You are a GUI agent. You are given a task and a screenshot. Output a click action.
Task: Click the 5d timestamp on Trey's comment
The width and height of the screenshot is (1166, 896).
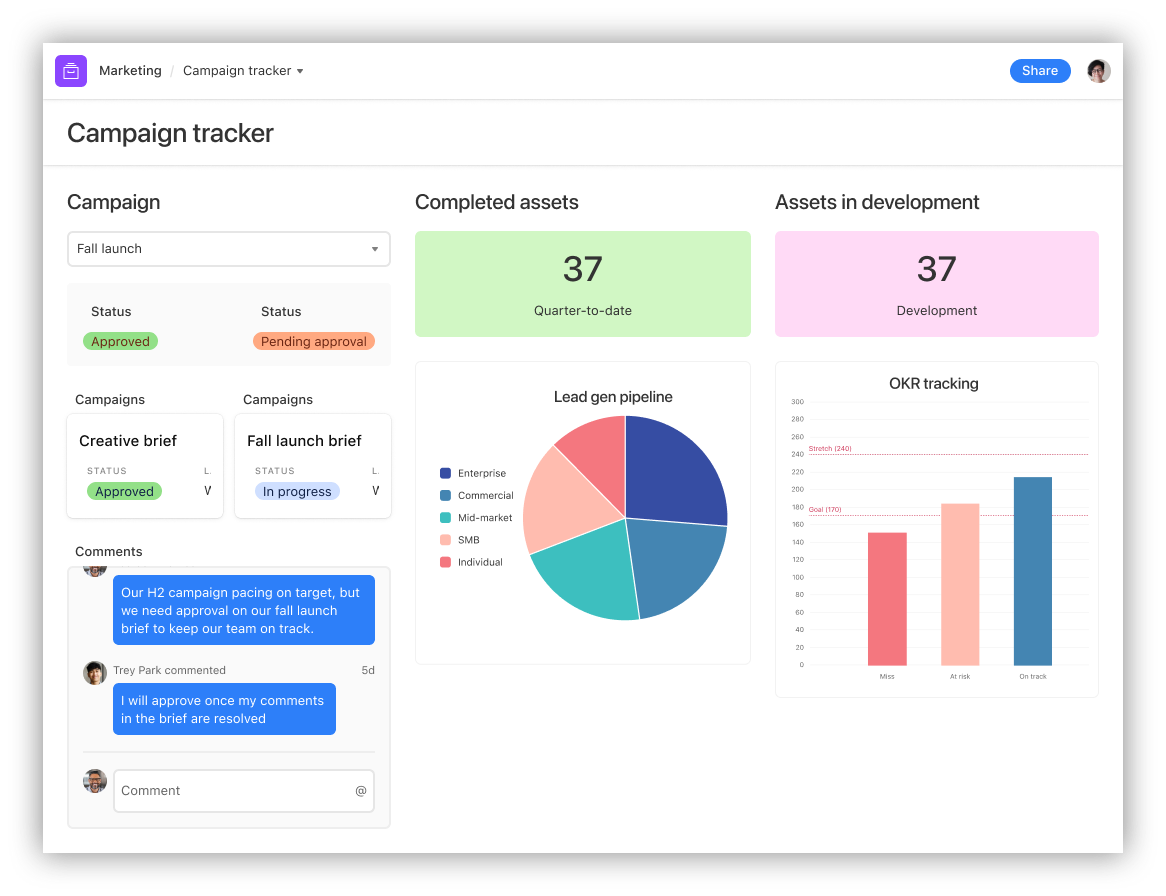(368, 670)
